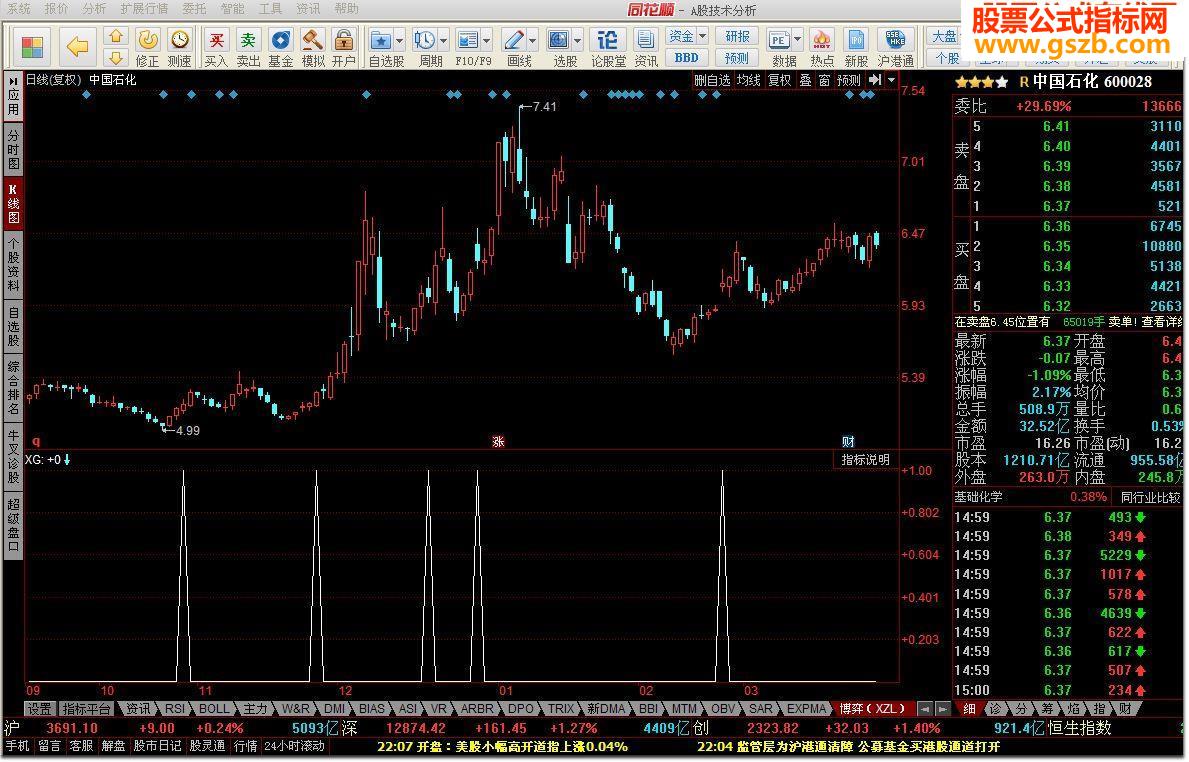Open the 基金 fund icon
This screenshot has height=762, width=1189.
[281, 47]
